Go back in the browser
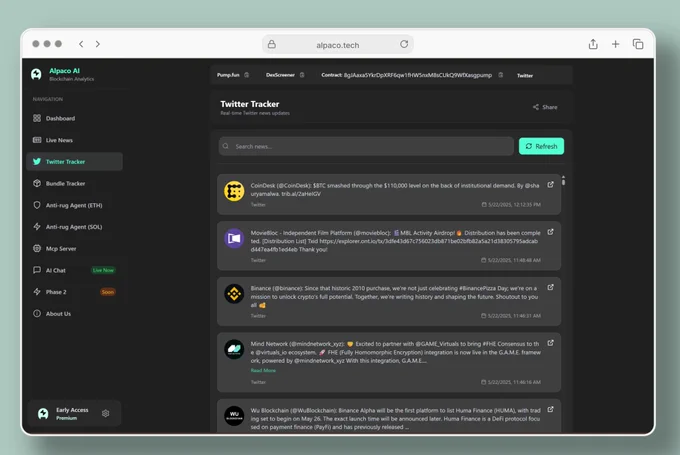Screen dimensions: 680x455 (x=81, y=44)
